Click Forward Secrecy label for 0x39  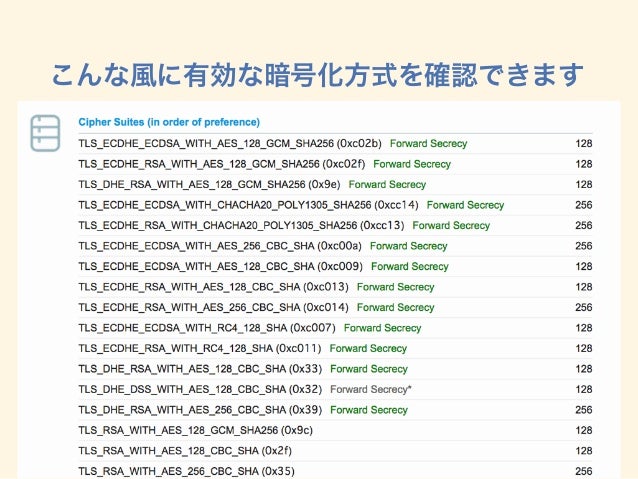tap(369, 410)
